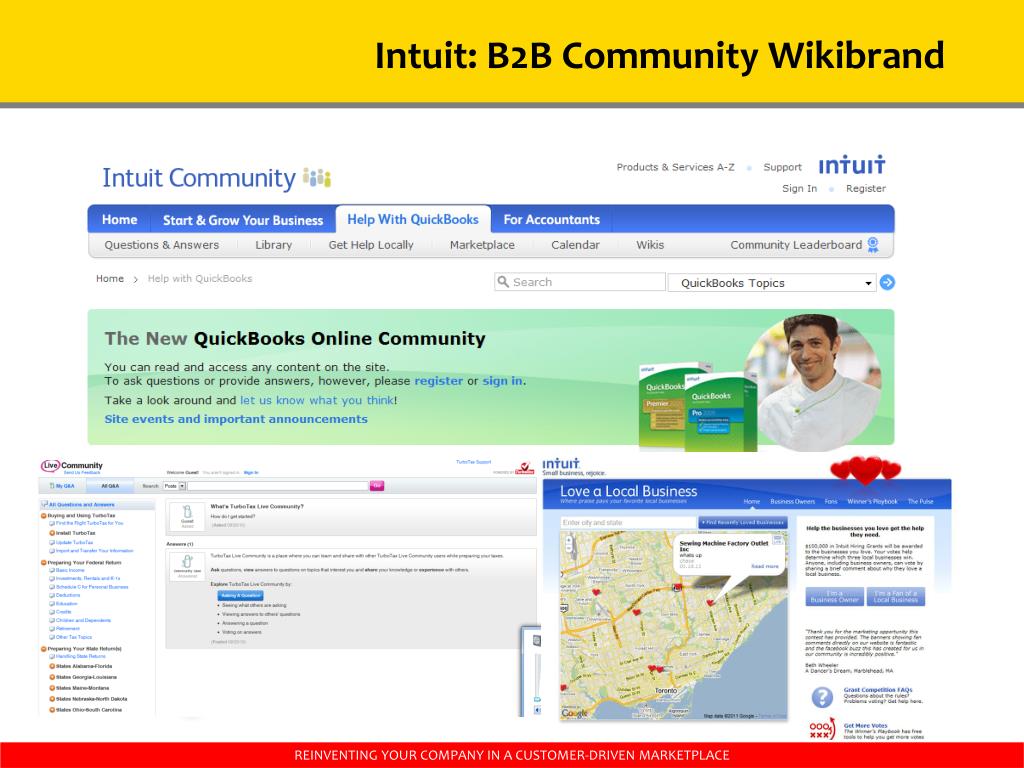Click I'm a Fan of a Local Business button
Image resolution: width=1024 pixels, height=768 pixels.
[x=895, y=597]
